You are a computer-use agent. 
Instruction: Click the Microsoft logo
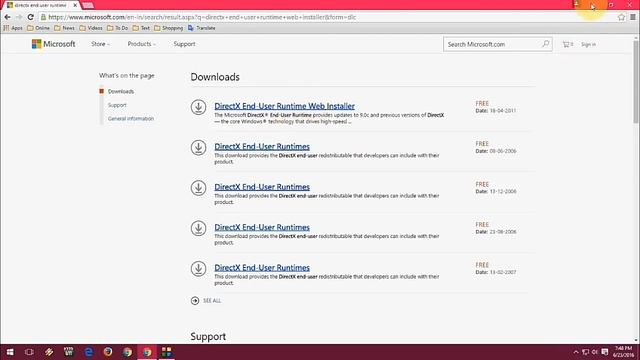point(53,44)
